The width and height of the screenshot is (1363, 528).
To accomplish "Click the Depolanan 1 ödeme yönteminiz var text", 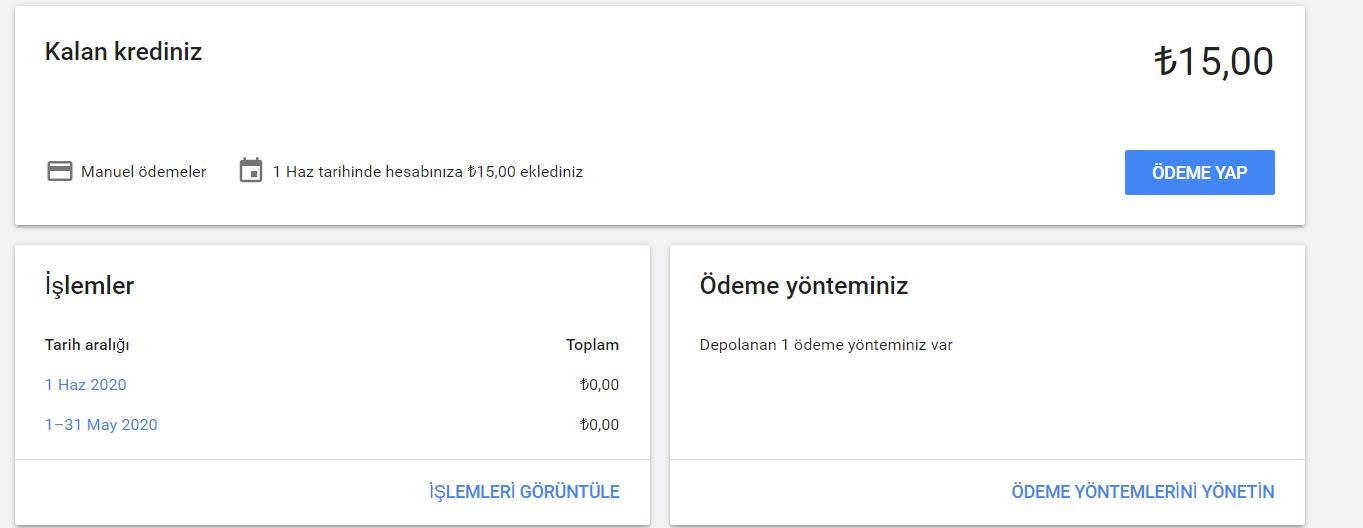I will tap(826, 345).
